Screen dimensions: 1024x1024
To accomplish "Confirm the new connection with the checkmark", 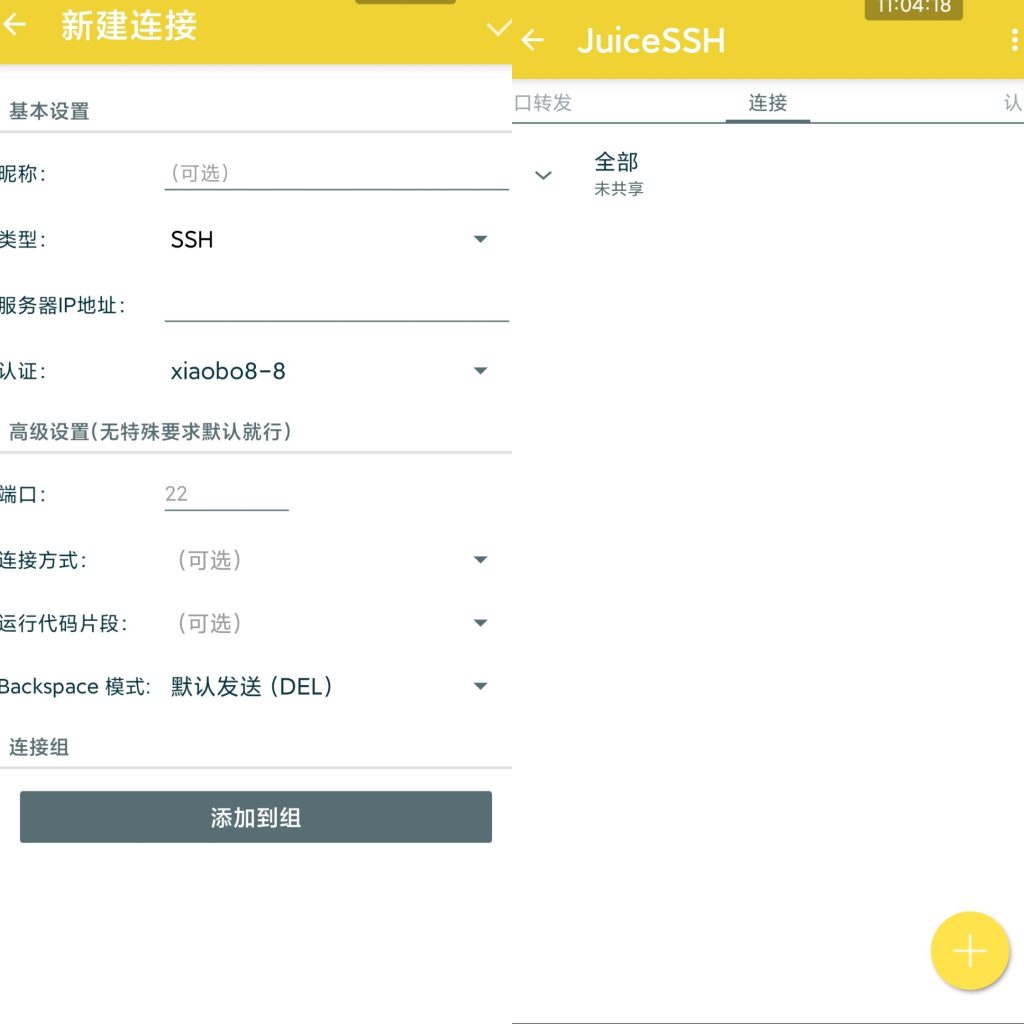I will [x=498, y=28].
